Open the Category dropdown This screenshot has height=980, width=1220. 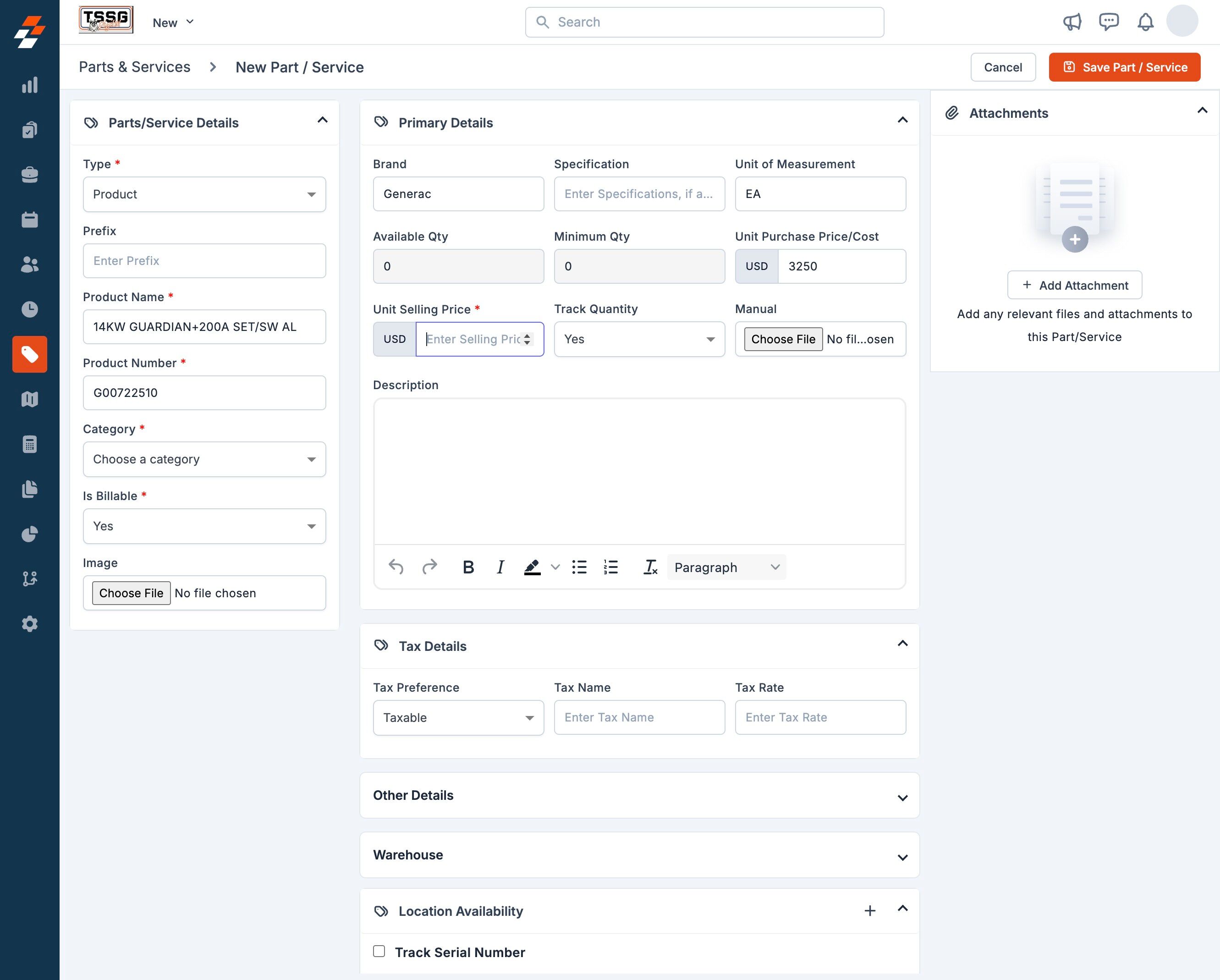point(204,459)
